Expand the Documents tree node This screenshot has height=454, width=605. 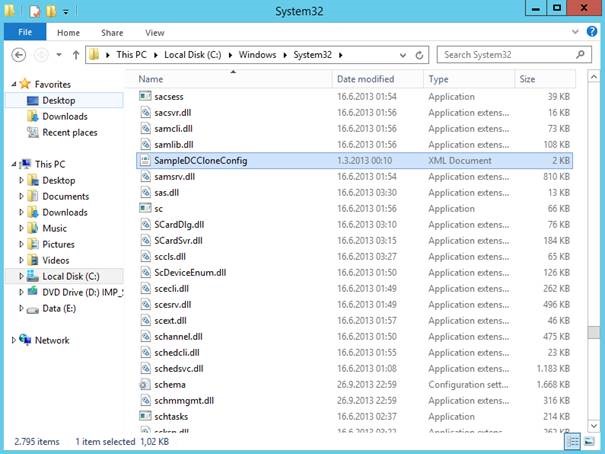point(21,196)
